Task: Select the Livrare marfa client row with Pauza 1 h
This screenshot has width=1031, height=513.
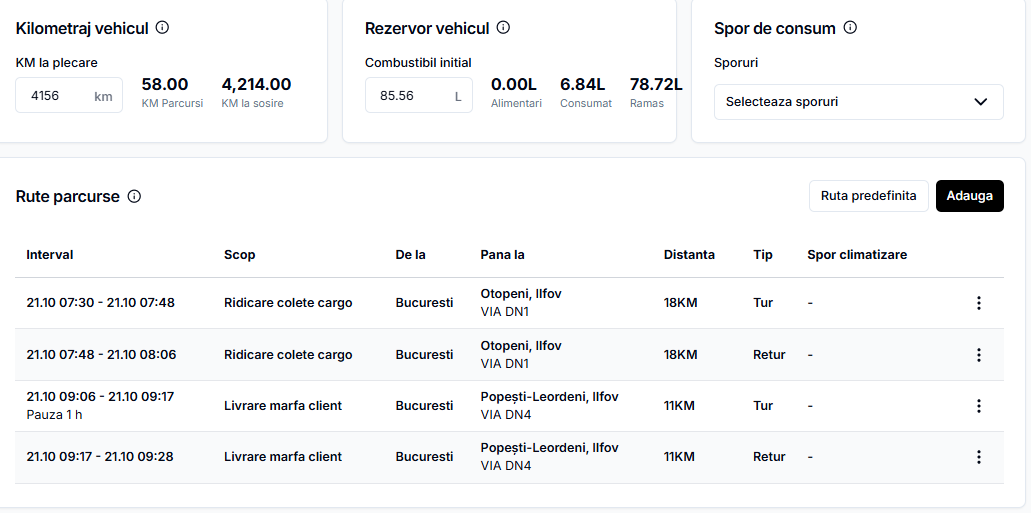Action: (510, 406)
